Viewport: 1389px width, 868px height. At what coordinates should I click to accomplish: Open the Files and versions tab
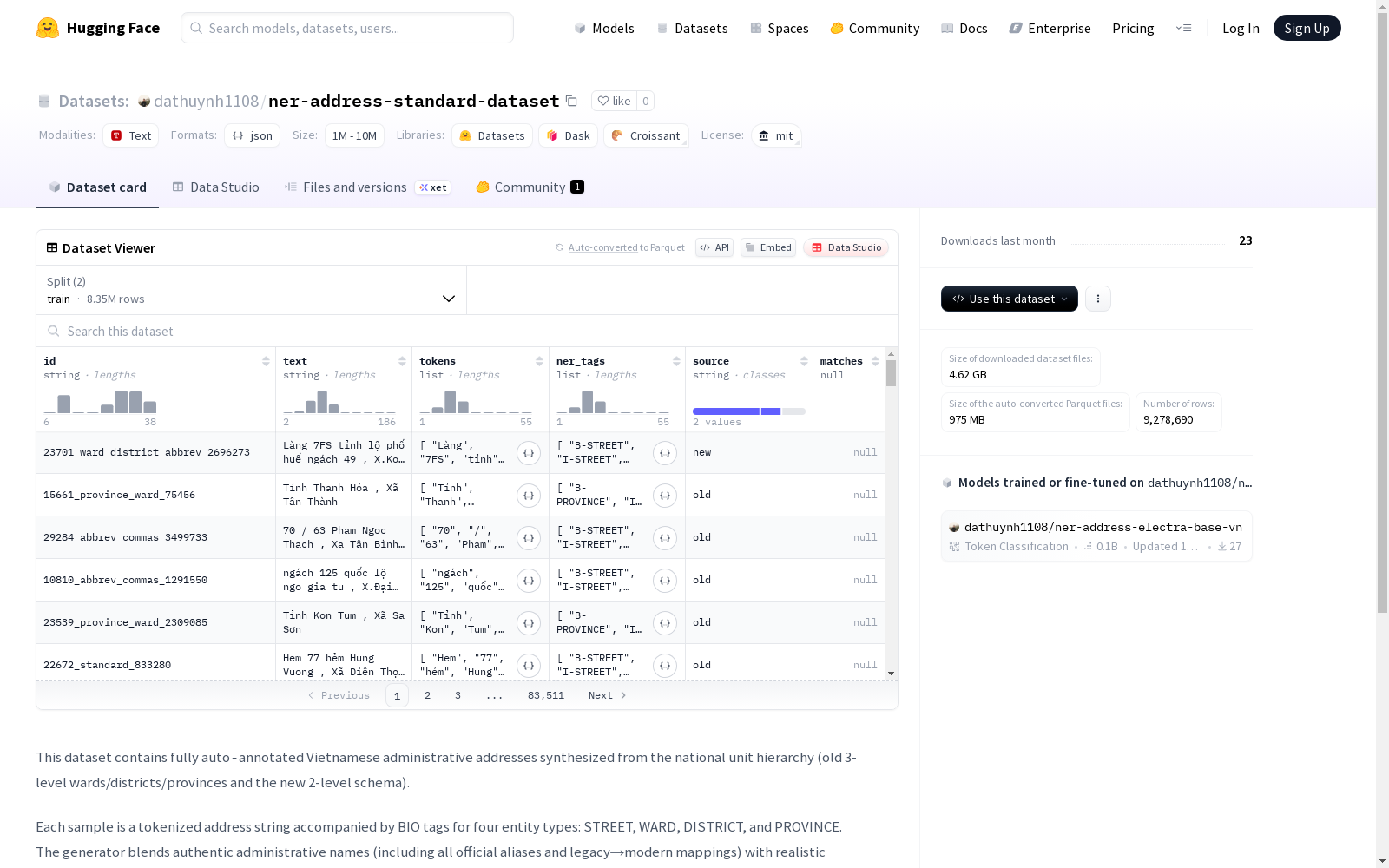(x=367, y=187)
